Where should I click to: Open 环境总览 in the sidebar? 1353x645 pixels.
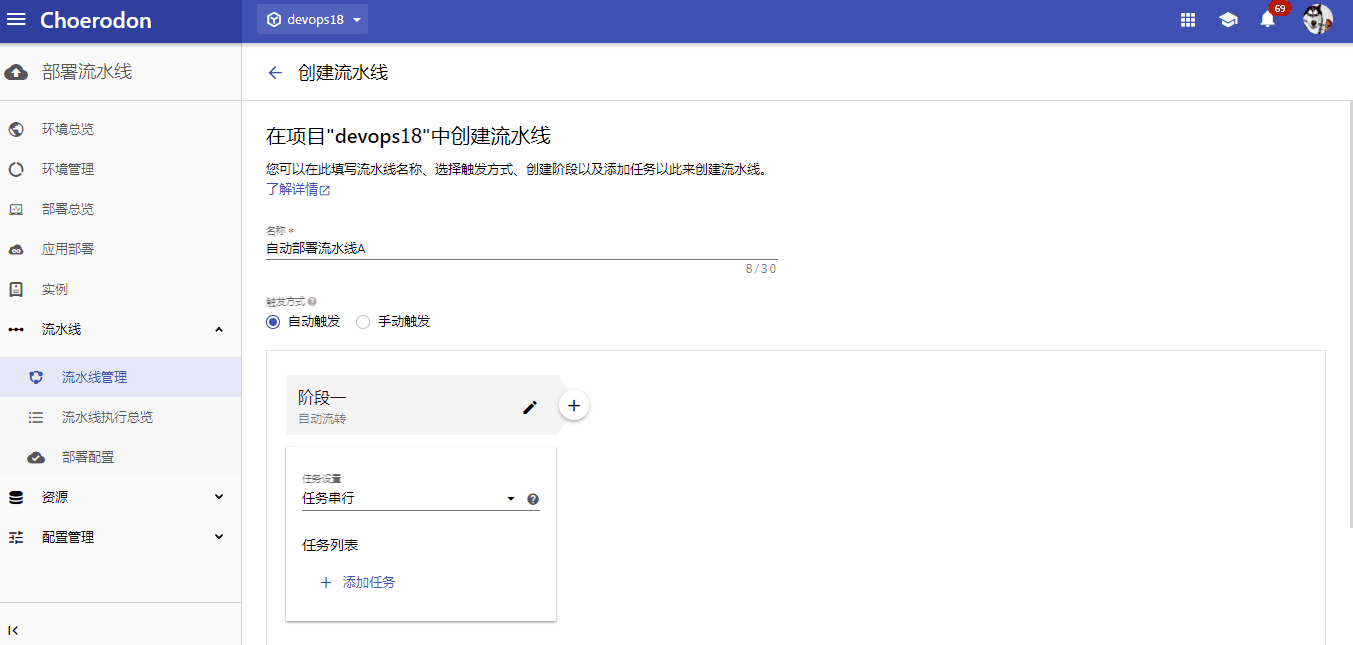[x=120, y=129]
